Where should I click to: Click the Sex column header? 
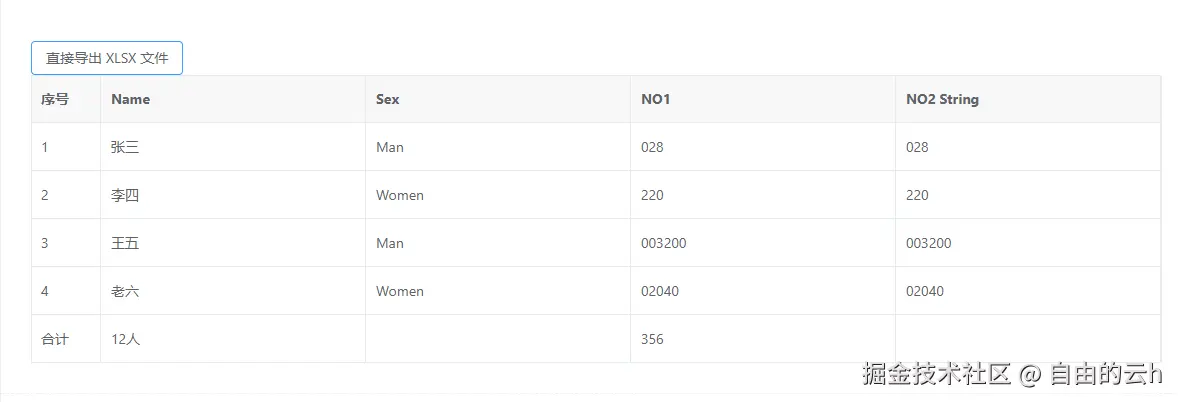[x=388, y=99]
